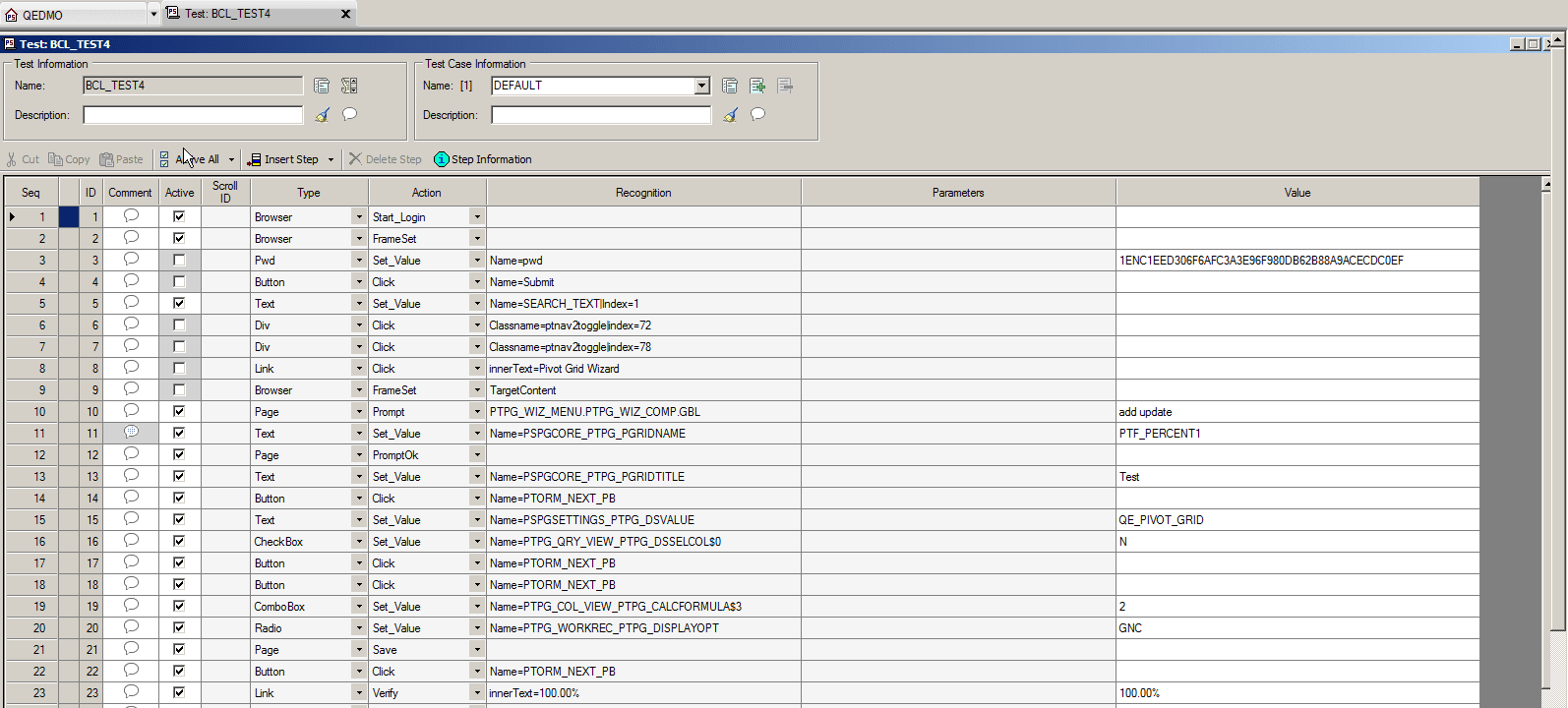Open the comment bubble for step 23
Viewport: 1568px width, 708px height.
(131, 692)
